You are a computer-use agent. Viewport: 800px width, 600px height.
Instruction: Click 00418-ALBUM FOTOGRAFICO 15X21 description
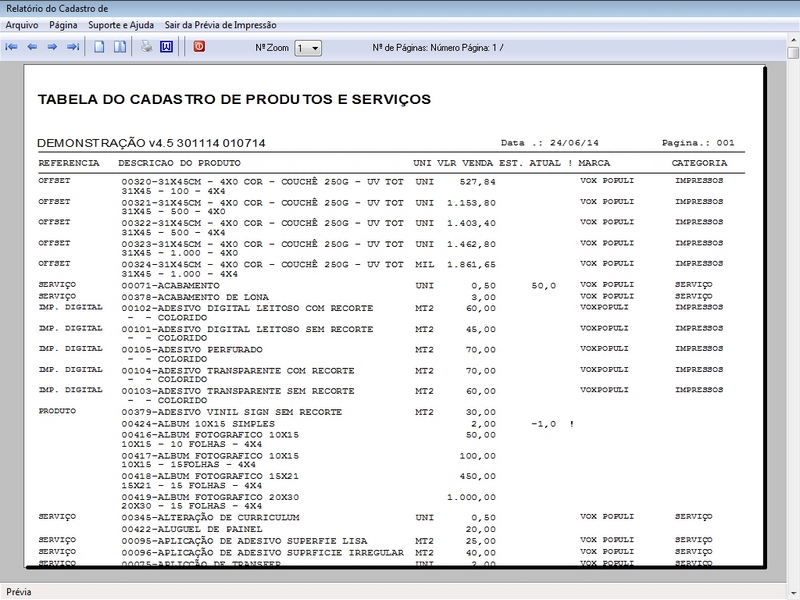coord(210,476)
